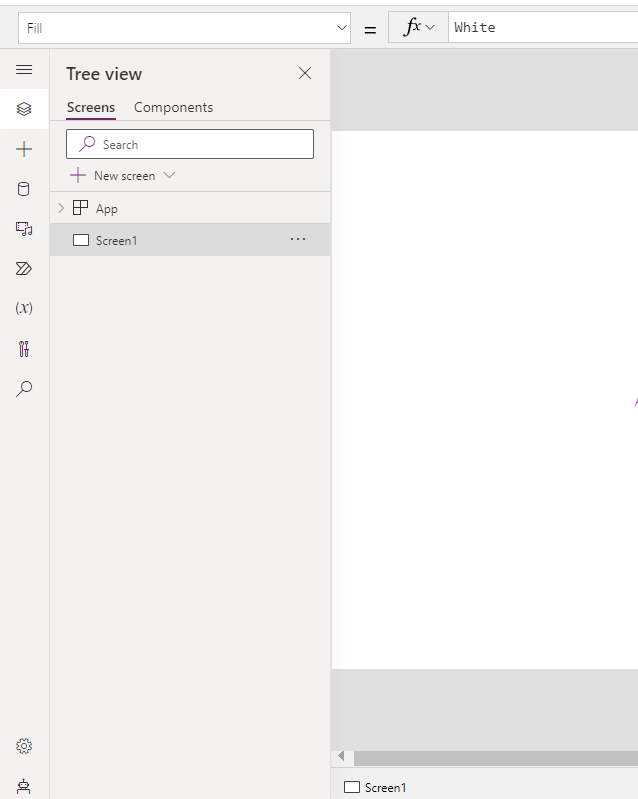Click the canvas scroll left arrow

[341, 756]
